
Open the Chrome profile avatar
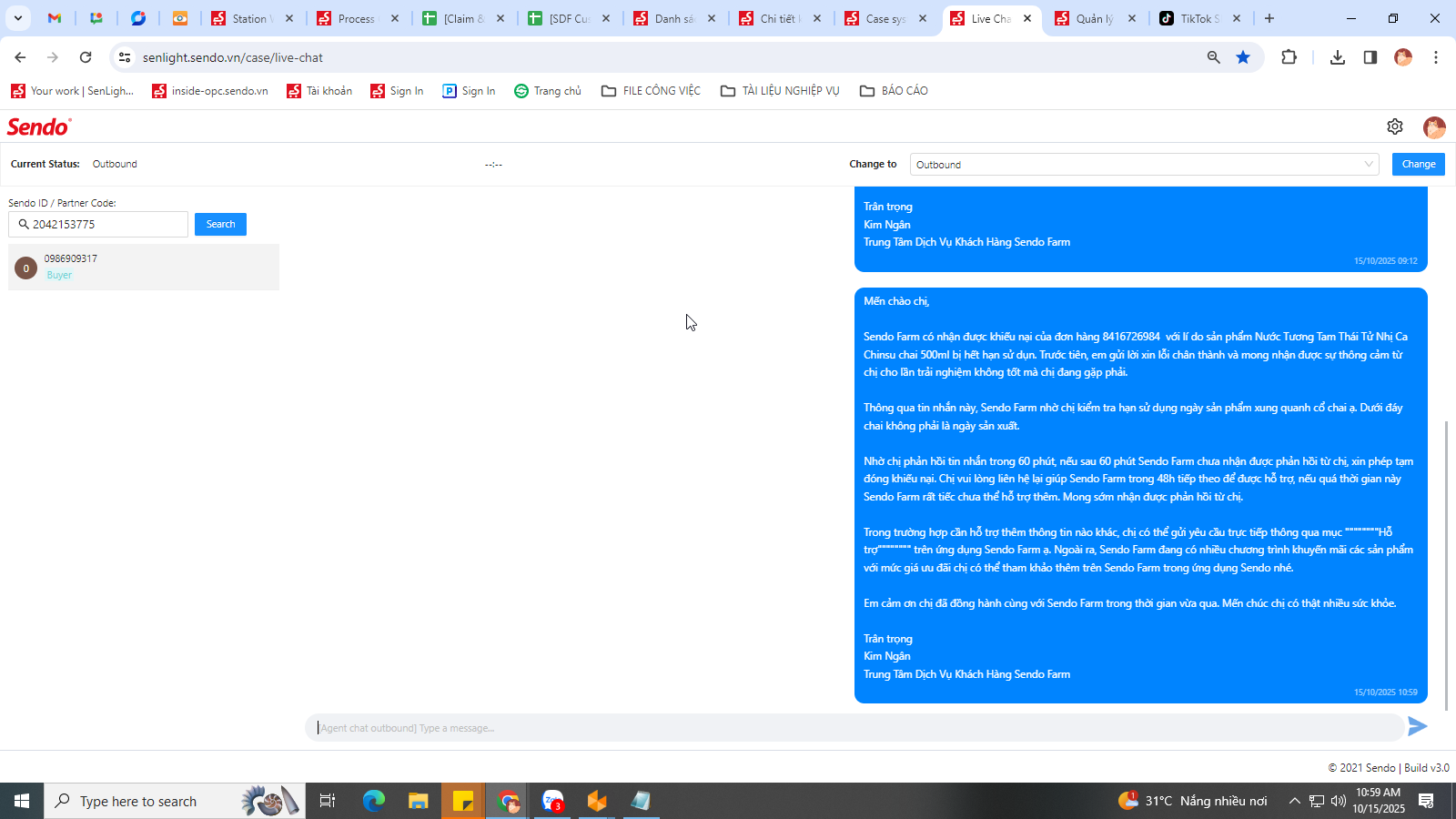pyautogui.click(x=1403, y=57)
